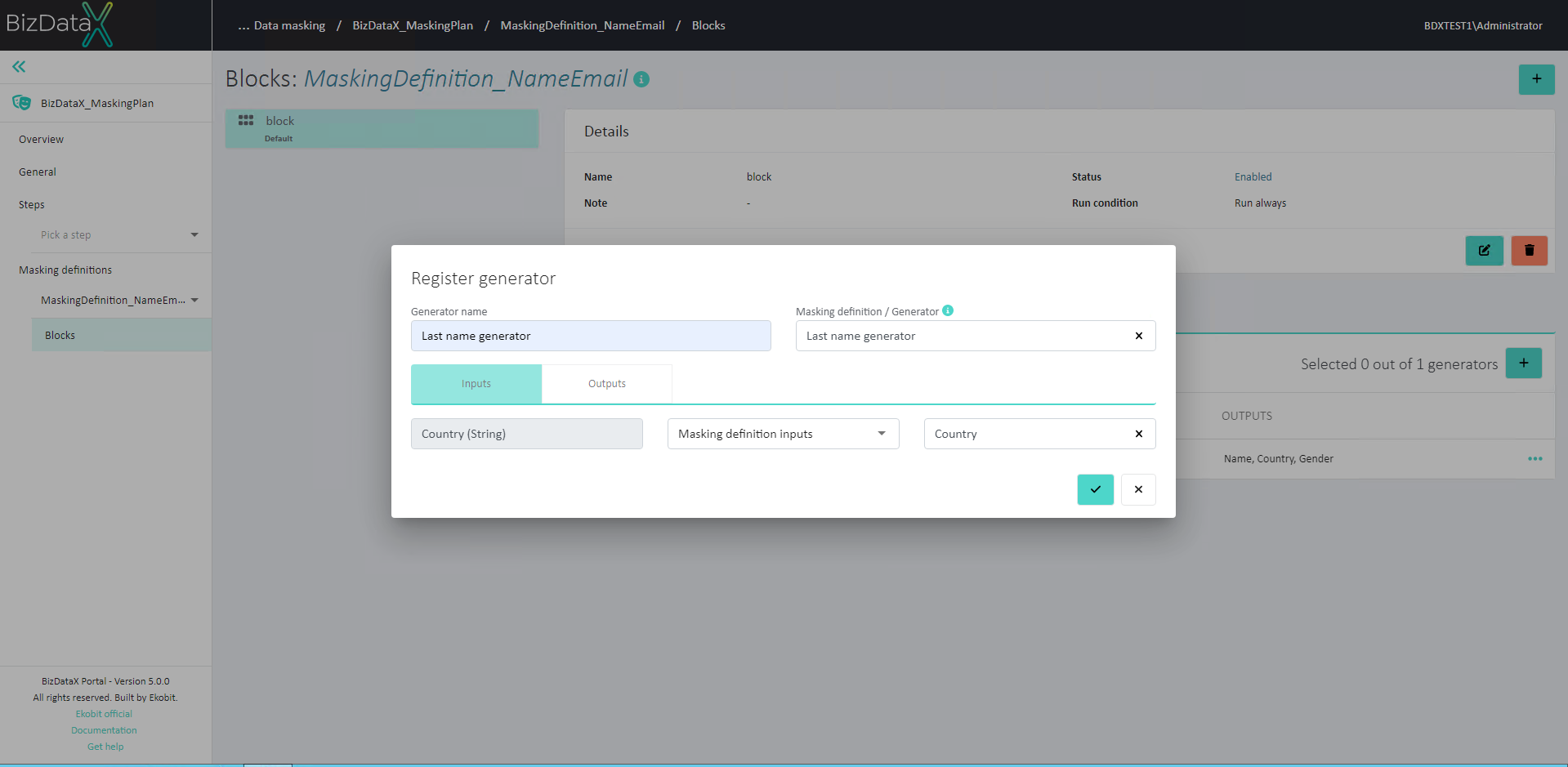Click the Enabled status value
The image size is (1568, 767).
click(x=1253, y=177)
